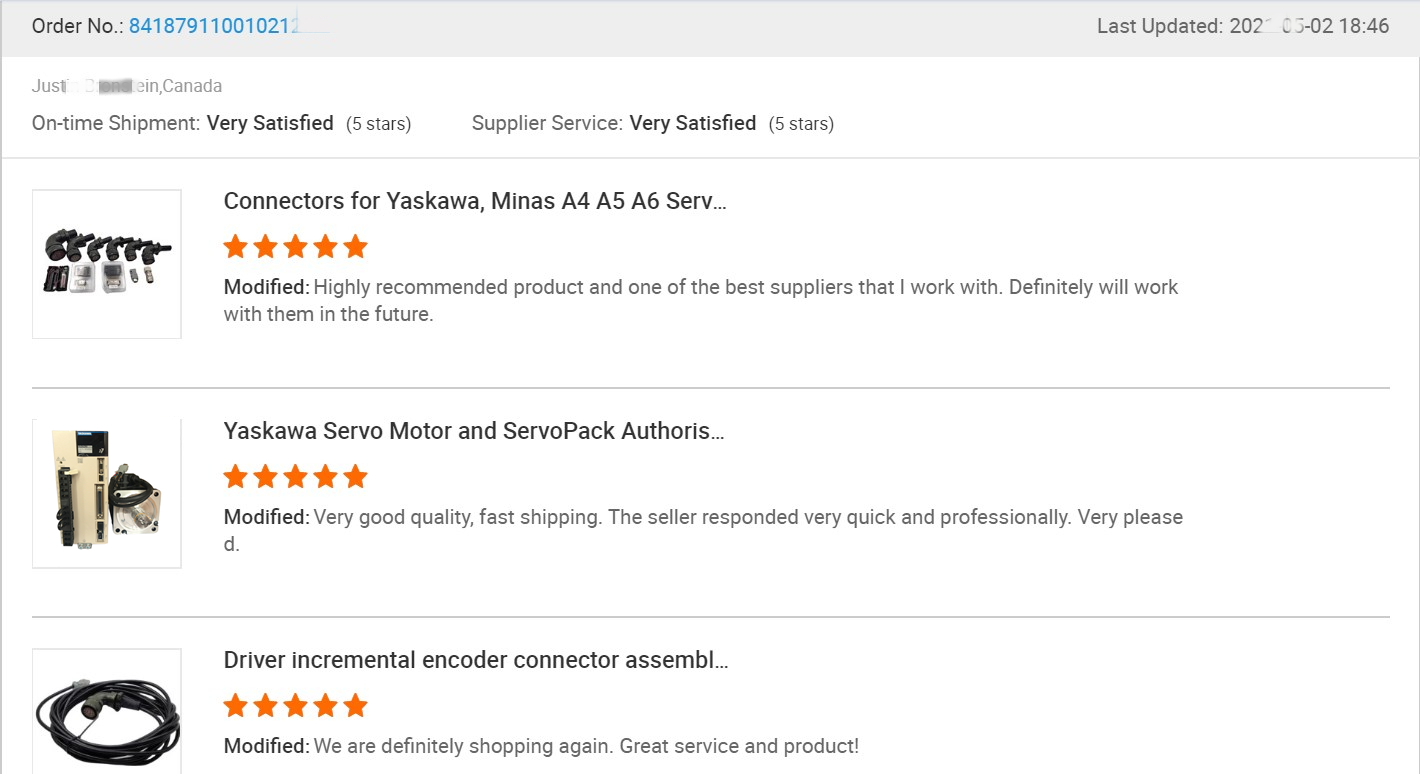Click the Supplier Service Very Satisfied rating
The width and height of the screenshot is (1420, 774).
pyautogui.click(x=693, y=123)
